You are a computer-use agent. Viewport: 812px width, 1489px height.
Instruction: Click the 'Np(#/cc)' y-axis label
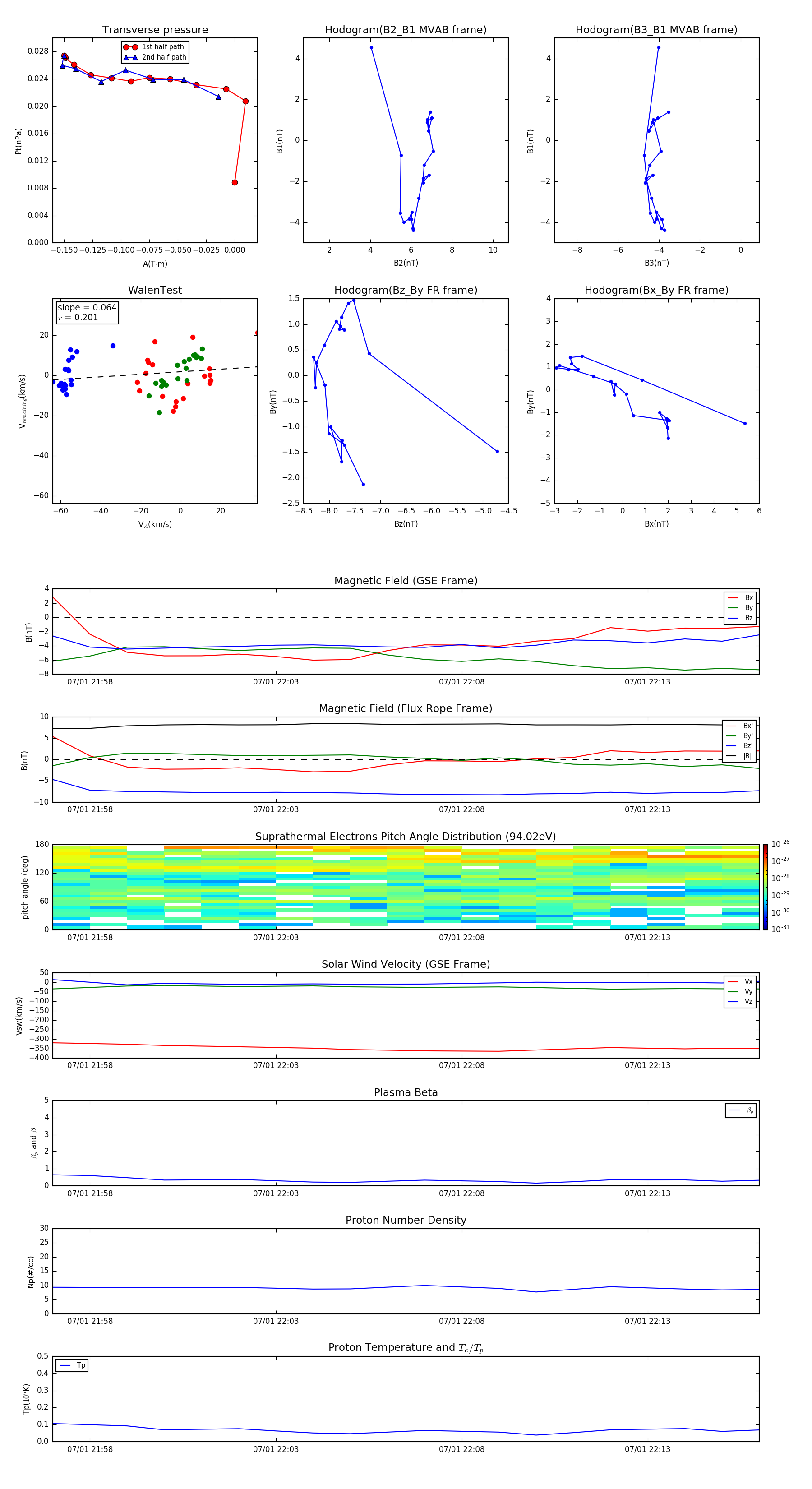coord(31,1271)
